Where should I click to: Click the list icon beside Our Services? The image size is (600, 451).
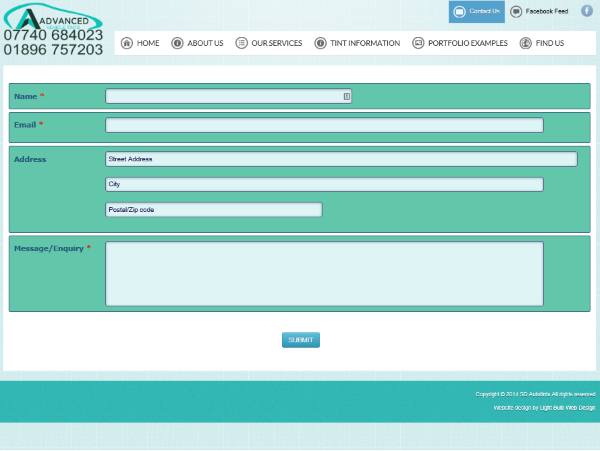241,43
